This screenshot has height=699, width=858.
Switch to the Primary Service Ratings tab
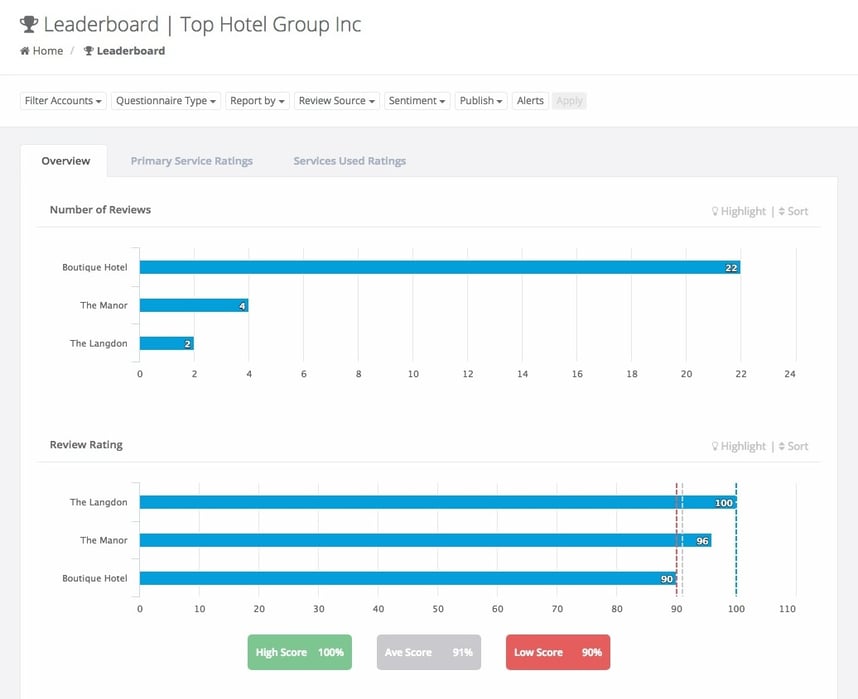pyautogui.click(x=191, y=160)
